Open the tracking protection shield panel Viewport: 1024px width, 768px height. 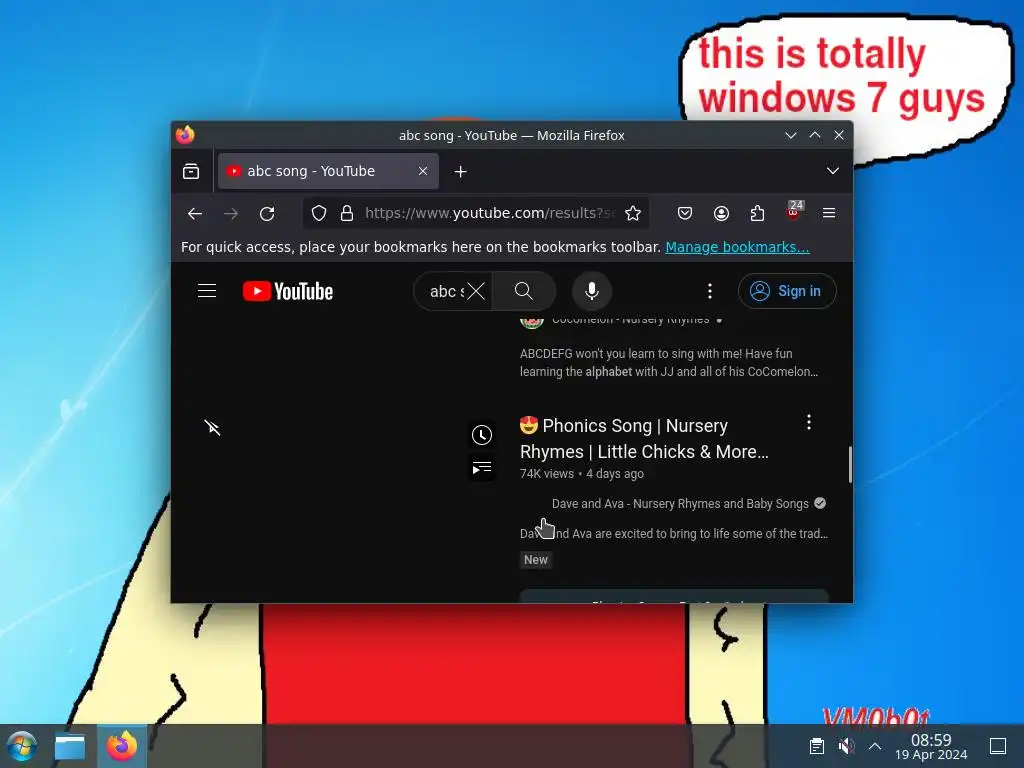click(319, 214)
